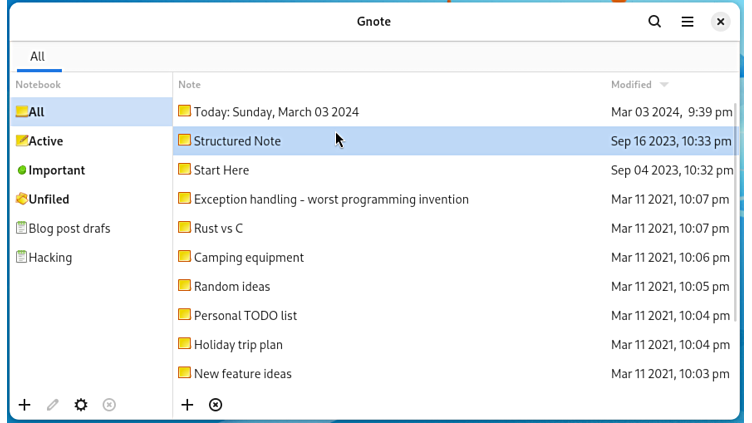The width and height of the screenshot is (752, 423).
Task: Click the add notebook plus icon
Action: (25, 405)
